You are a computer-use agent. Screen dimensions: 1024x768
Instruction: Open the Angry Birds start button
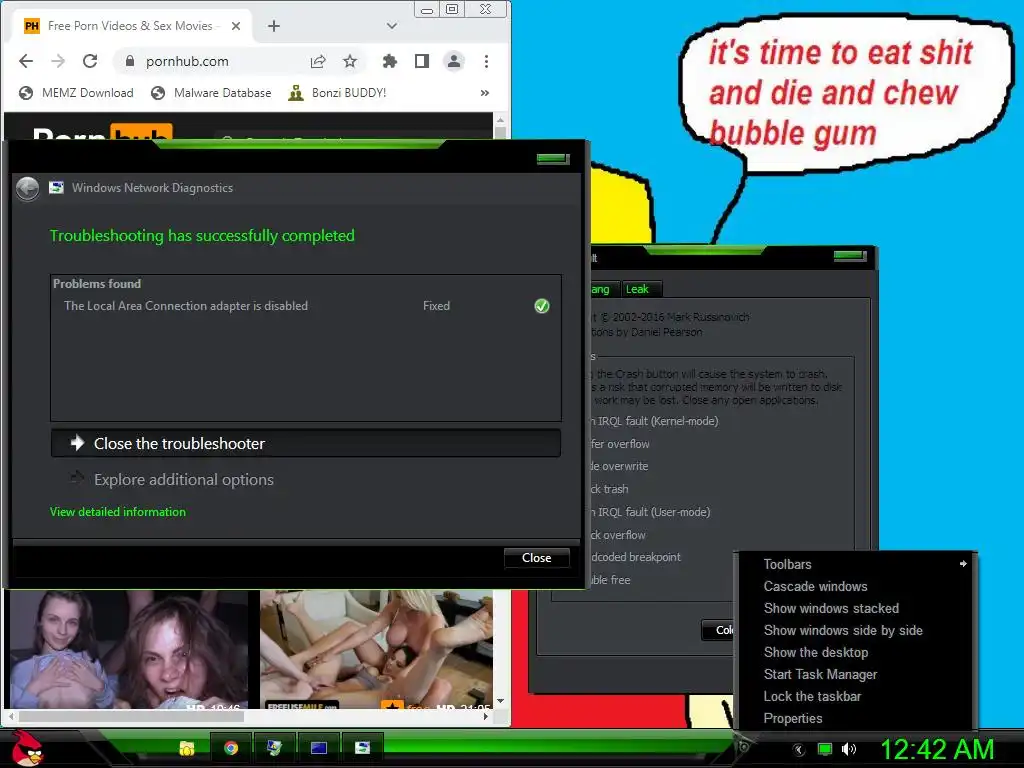pyautogui.click(x=27, y=748)
